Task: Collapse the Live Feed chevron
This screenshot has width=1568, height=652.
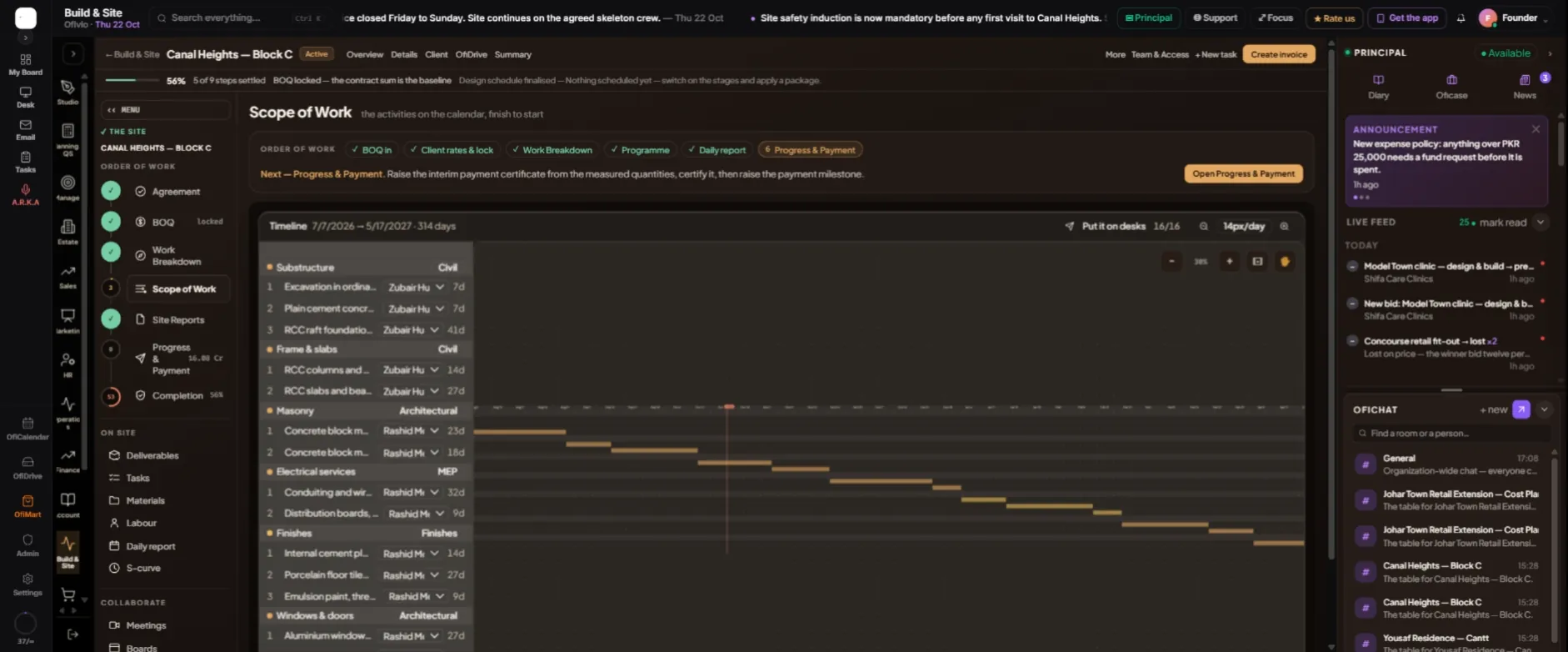Action: tap(1541, 223)
